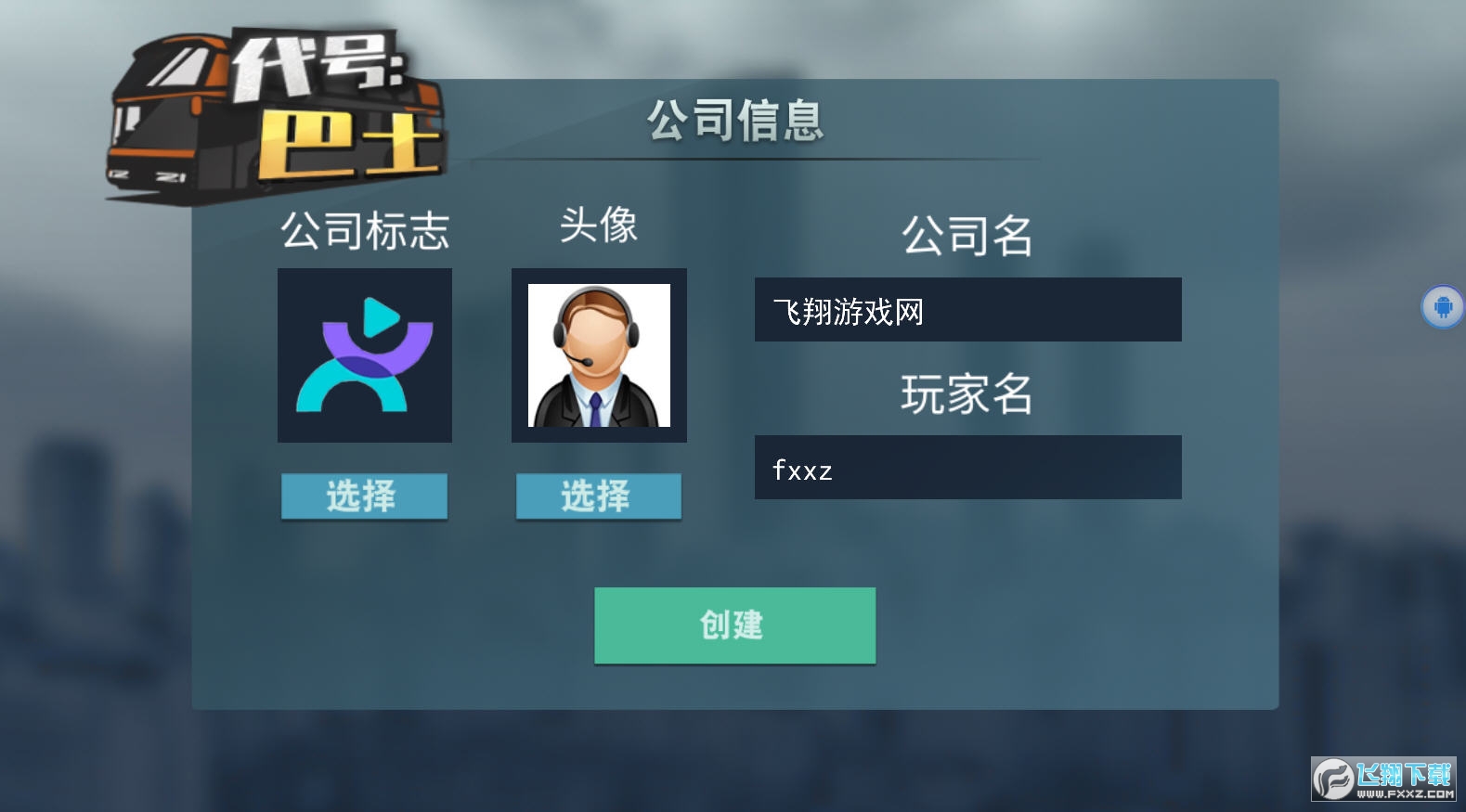Tap the green 创建 button
Viewport: 1466px width, 812px height.
tap(734, 625)
